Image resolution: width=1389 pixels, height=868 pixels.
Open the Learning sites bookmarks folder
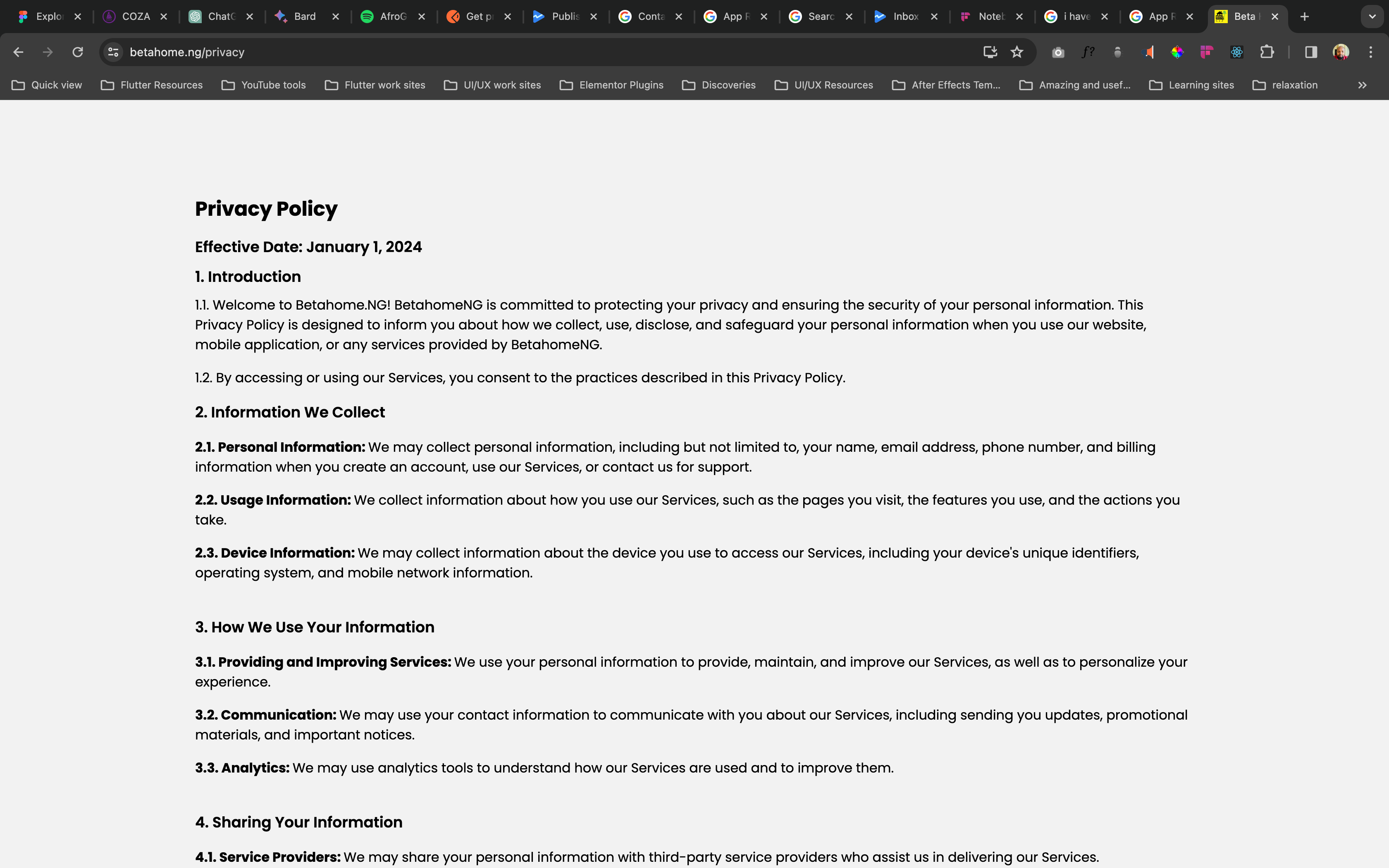coord(1192,85)
